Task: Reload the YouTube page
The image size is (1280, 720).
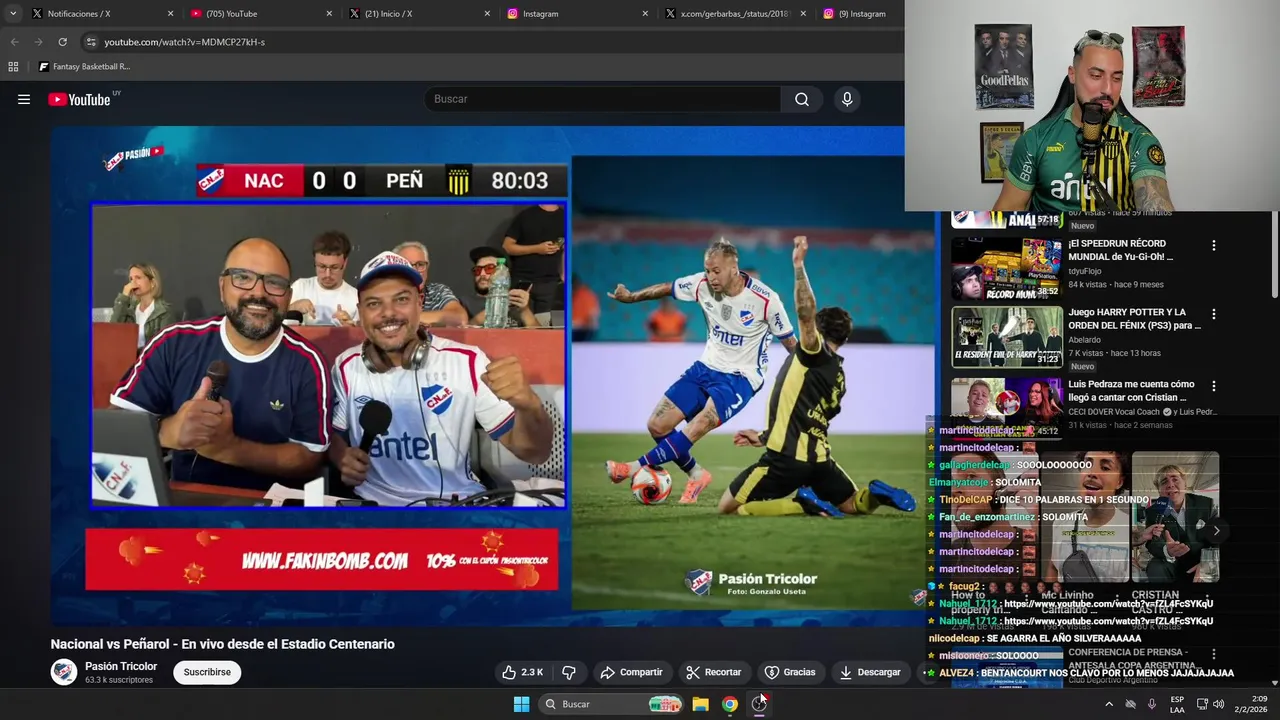Action: pyautogui.click(x=62, y=42)
